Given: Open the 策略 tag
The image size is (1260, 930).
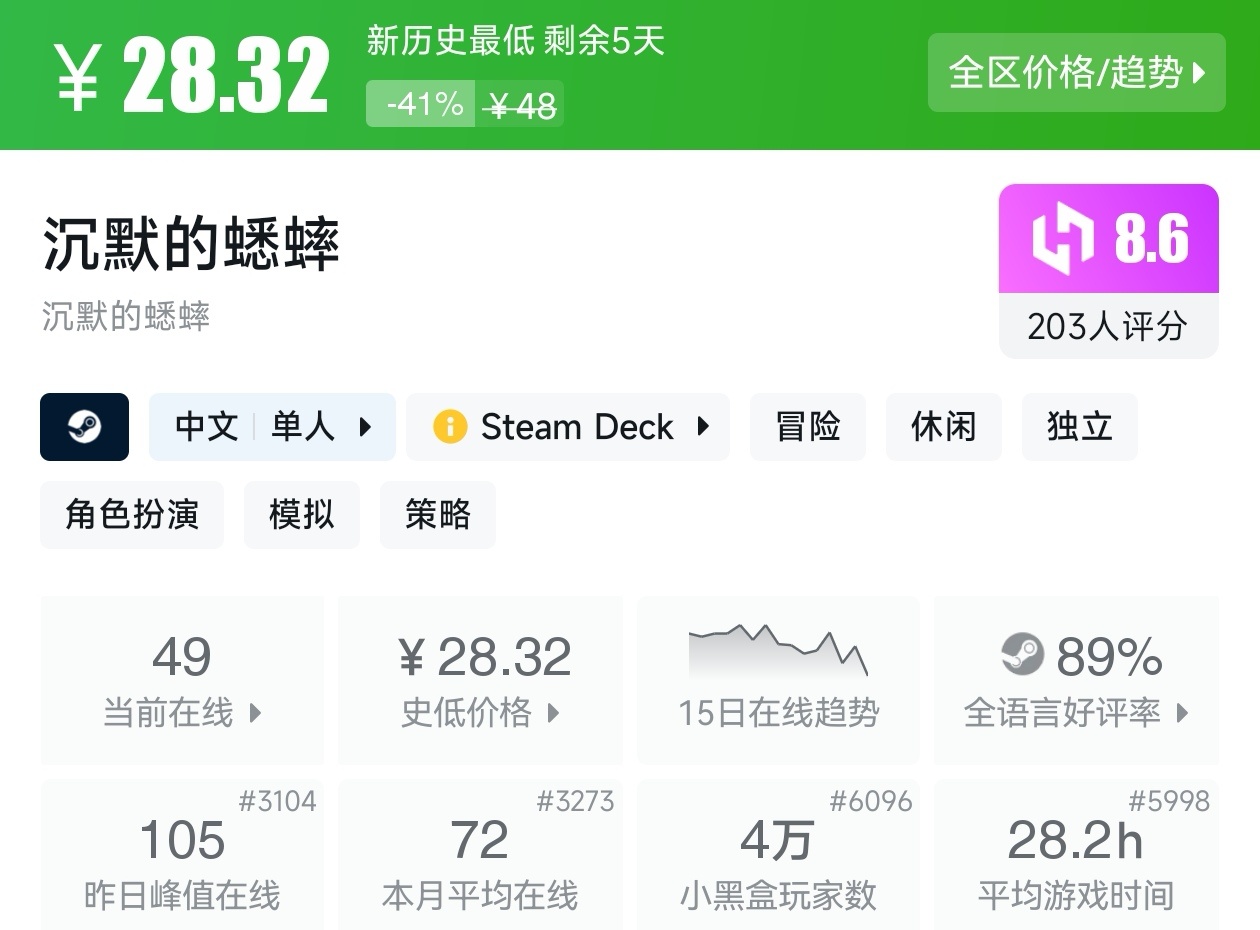Looking at the screenshot, I should click(x=437, y=515).
